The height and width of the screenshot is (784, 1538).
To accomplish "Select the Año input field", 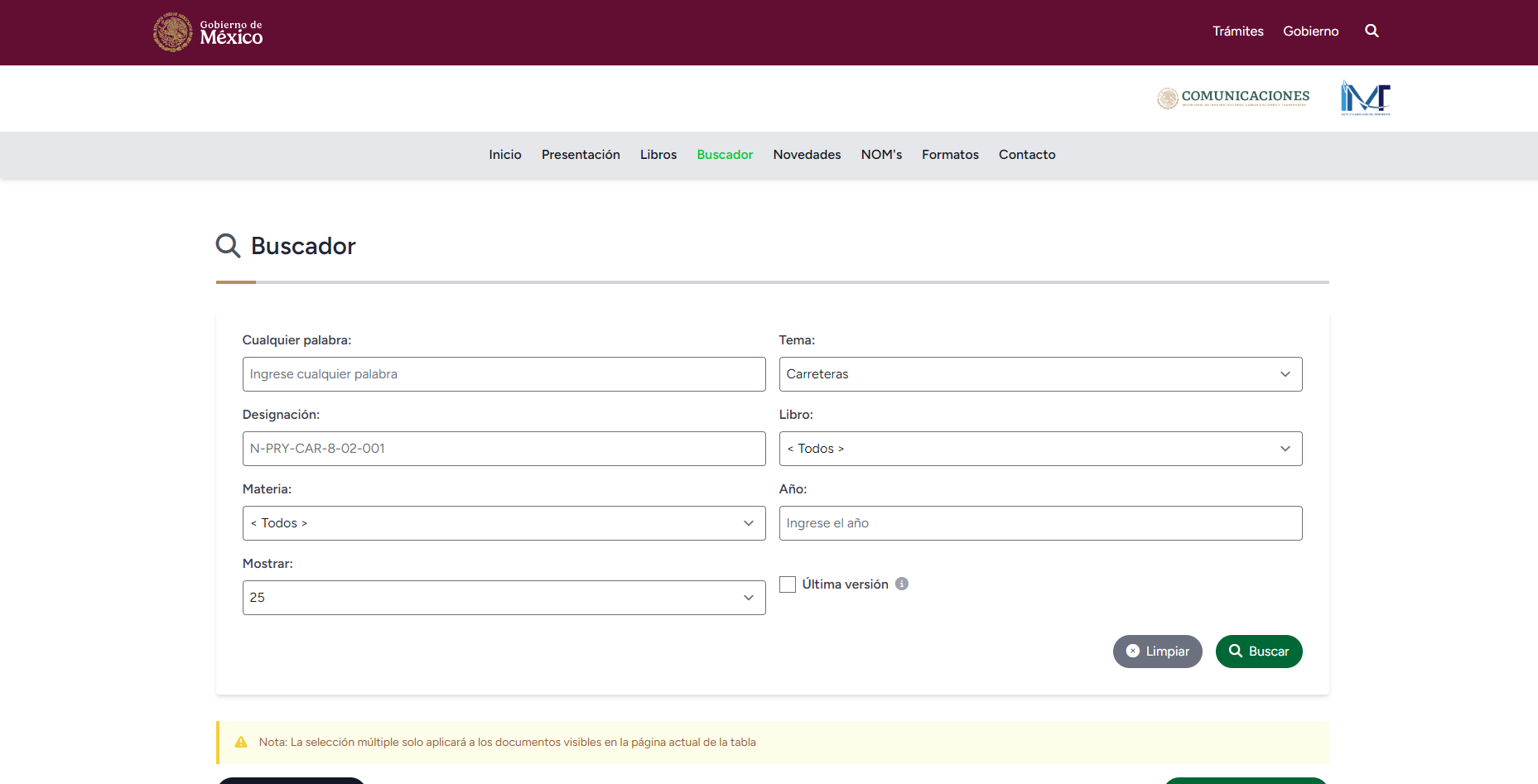I will pyautogui.click(x=1039, y=523).
